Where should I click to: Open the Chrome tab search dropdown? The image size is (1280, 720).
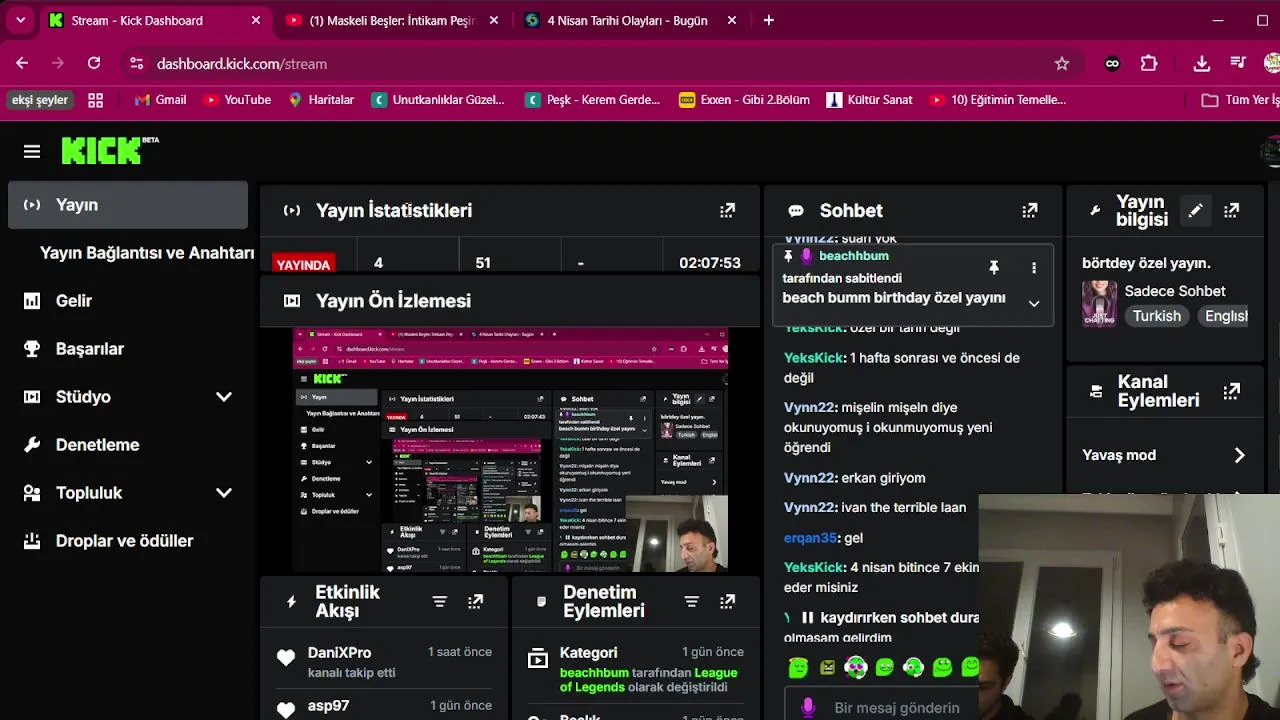coord(20,20)
